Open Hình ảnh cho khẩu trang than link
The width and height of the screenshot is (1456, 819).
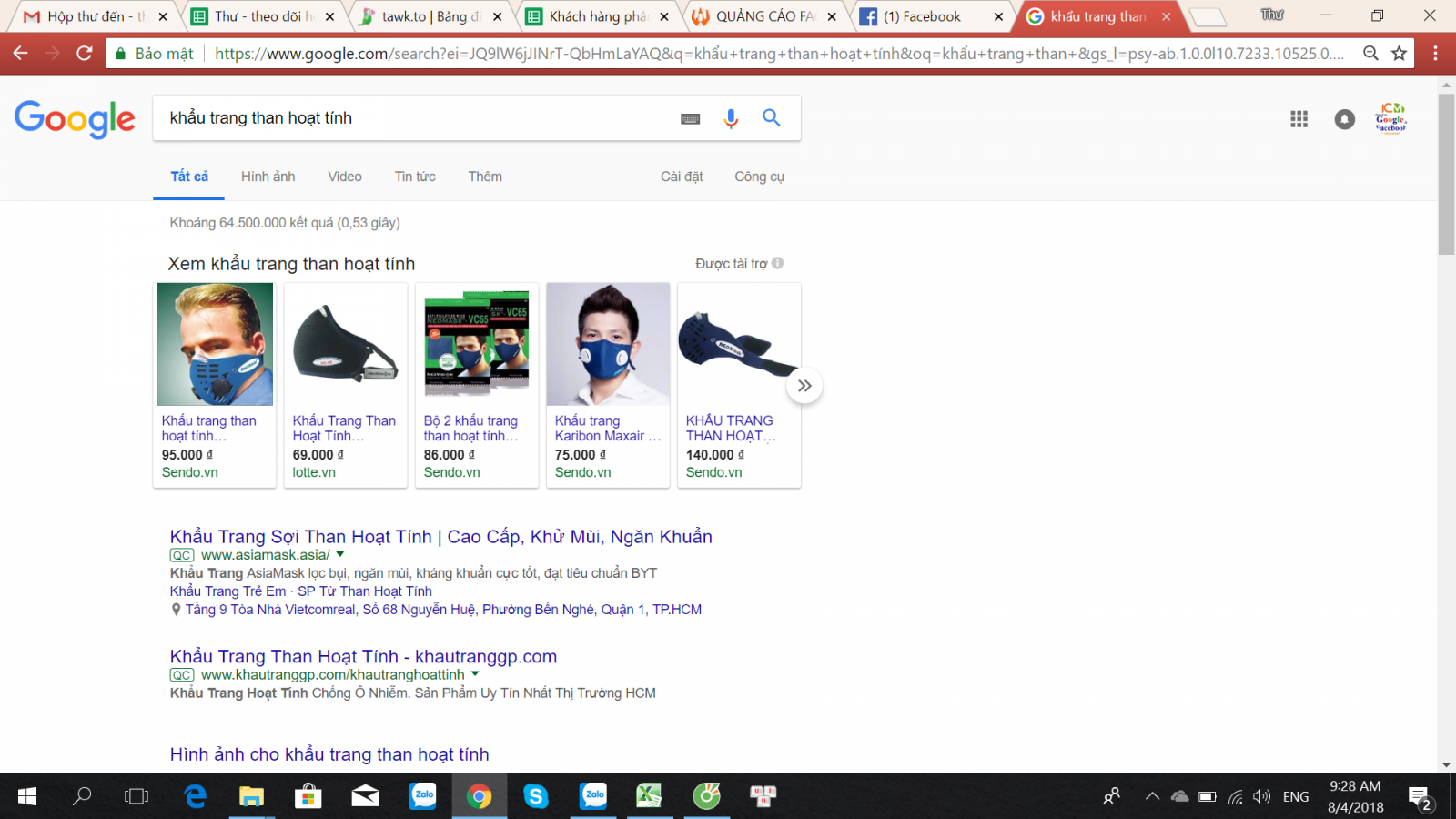coord(329,754)
